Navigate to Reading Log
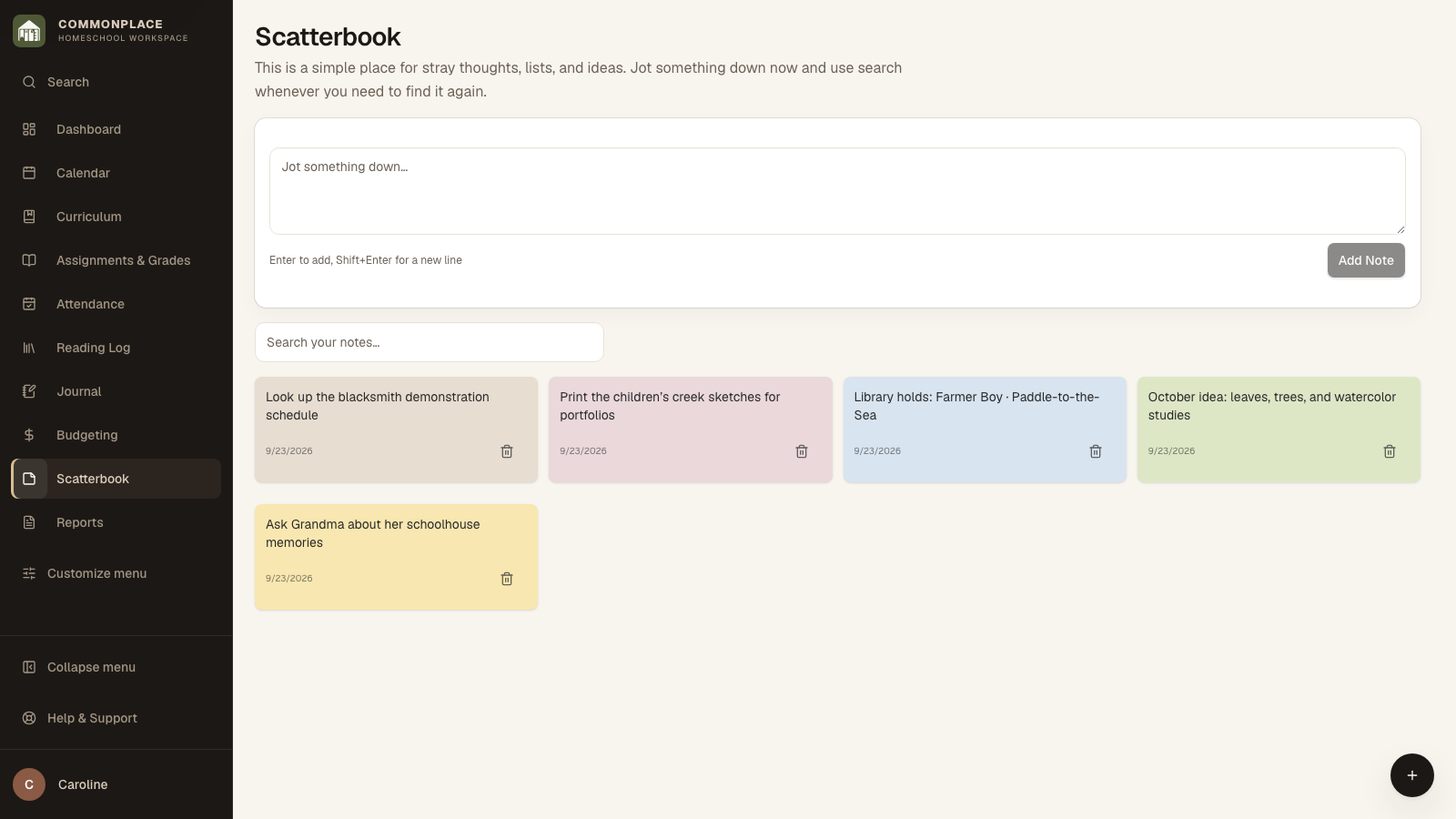The height and width of the screenshot is (819, 1456). pos(116,348)
